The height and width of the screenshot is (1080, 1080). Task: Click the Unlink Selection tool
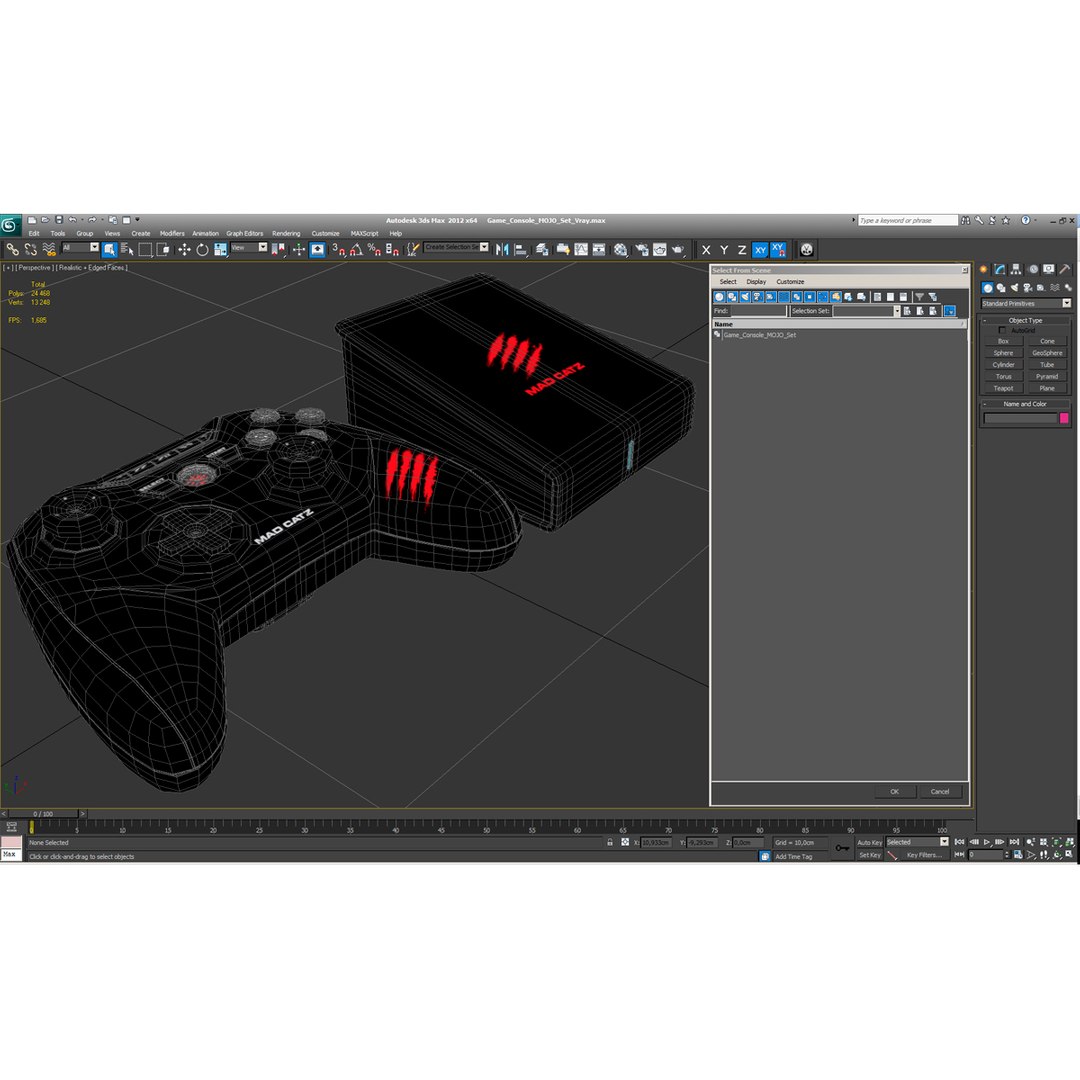(x=30, y=249)
